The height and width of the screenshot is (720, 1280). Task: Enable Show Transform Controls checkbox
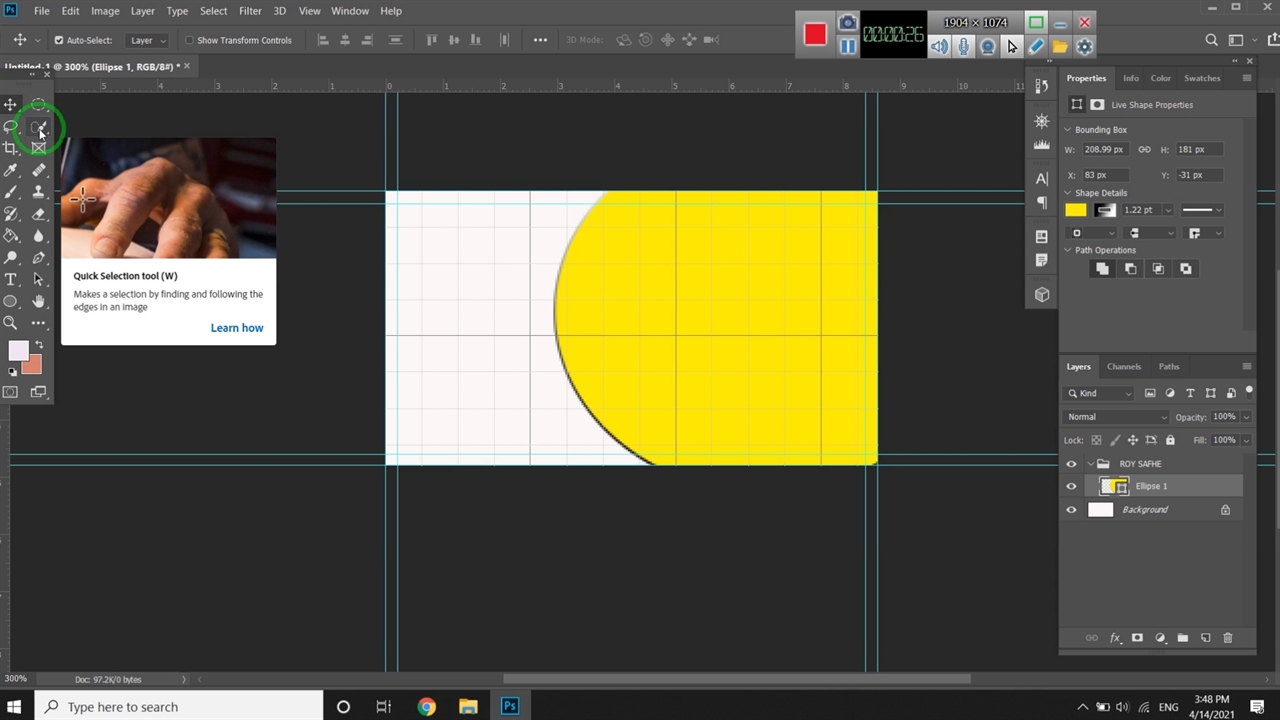click(x=189, y=41)
